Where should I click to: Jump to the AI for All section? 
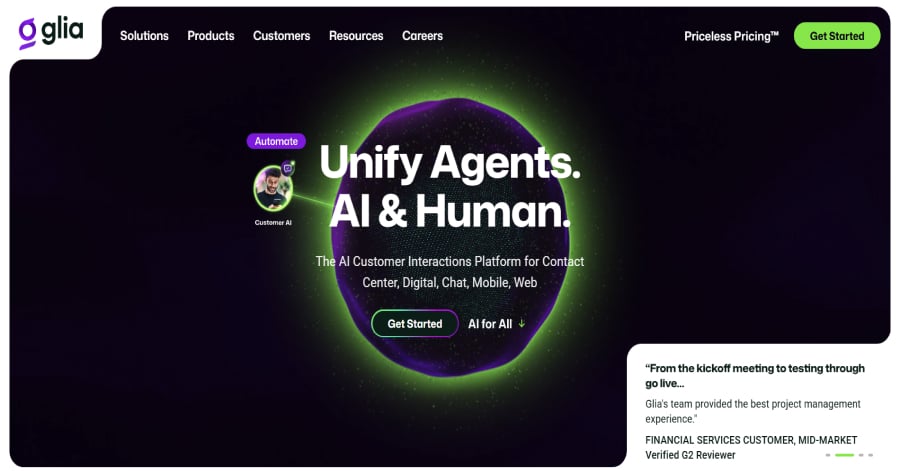click(490, 324)
